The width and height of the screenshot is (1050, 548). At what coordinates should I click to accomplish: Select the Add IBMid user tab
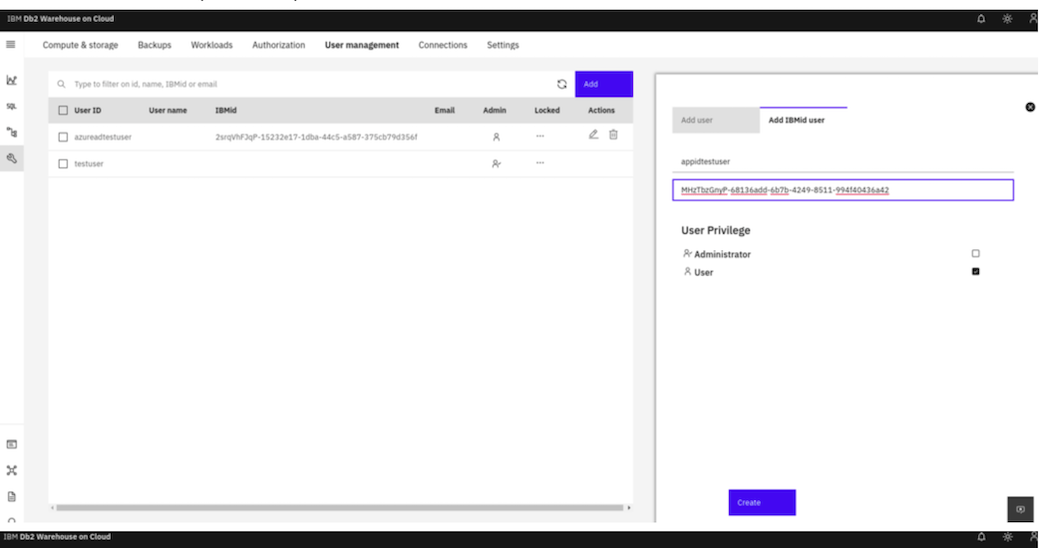(x=803, y=120)
